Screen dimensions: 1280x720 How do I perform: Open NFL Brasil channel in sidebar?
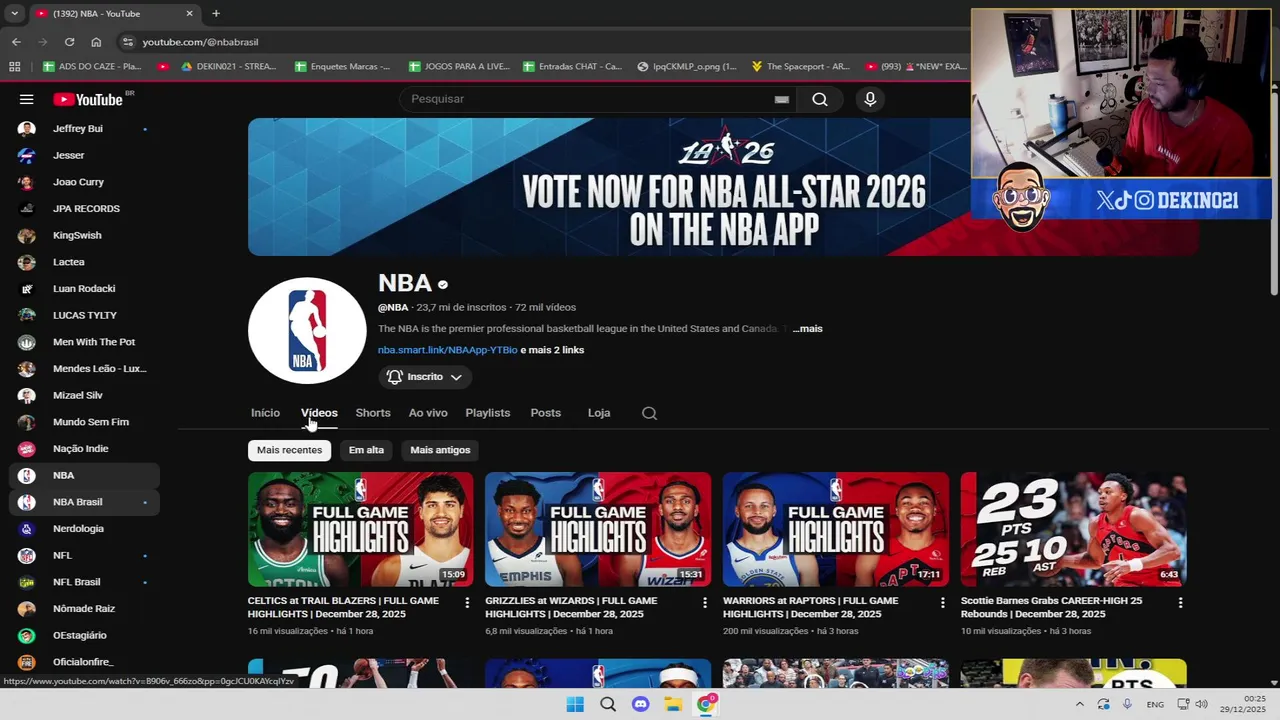click(84, 582)
